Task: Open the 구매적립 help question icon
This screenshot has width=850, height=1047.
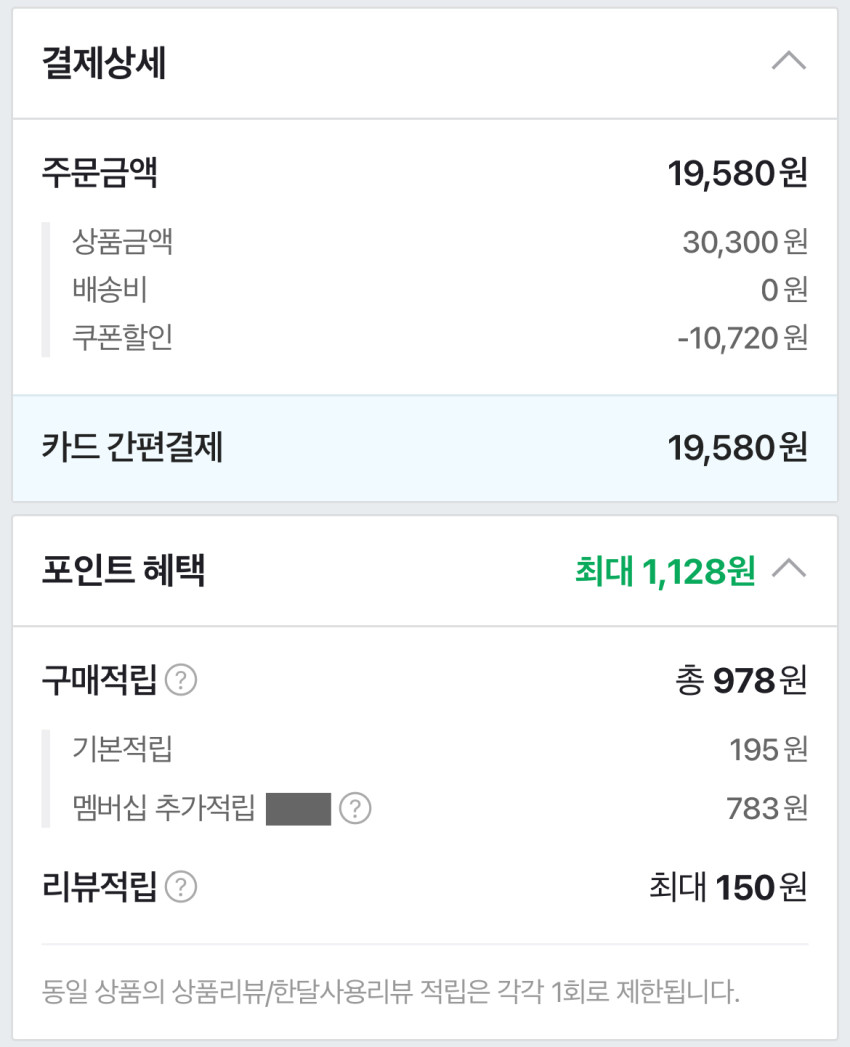Action: click(x=181, y=682)
